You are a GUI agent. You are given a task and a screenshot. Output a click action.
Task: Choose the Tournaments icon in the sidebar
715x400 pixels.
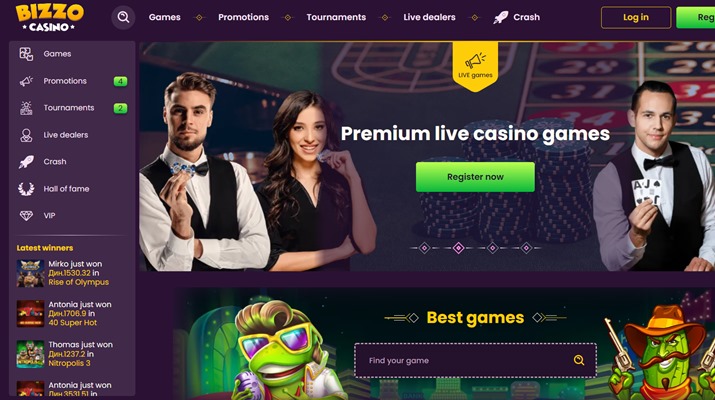tap(26, 108)
